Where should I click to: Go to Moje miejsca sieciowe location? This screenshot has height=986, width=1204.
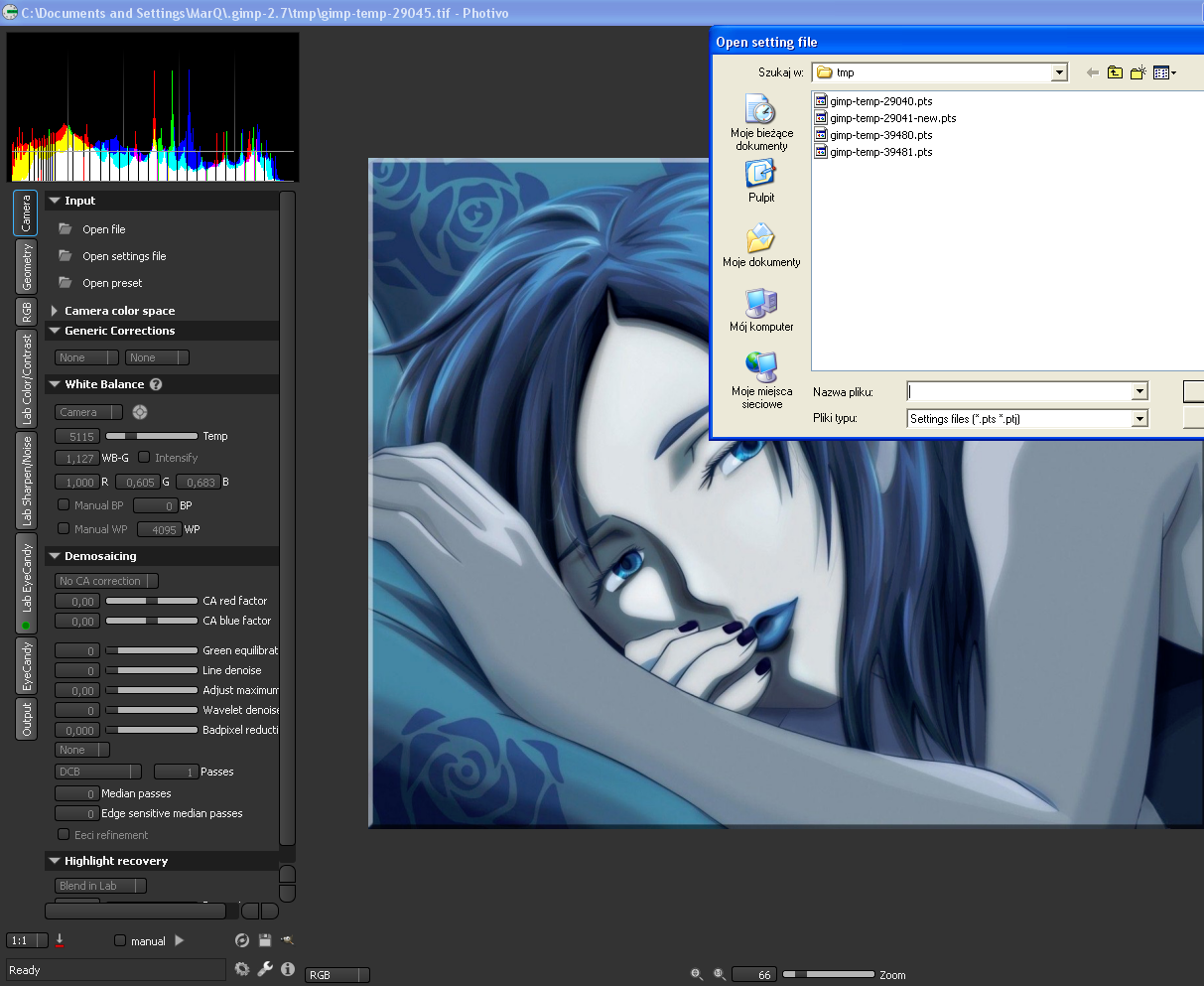761,380
